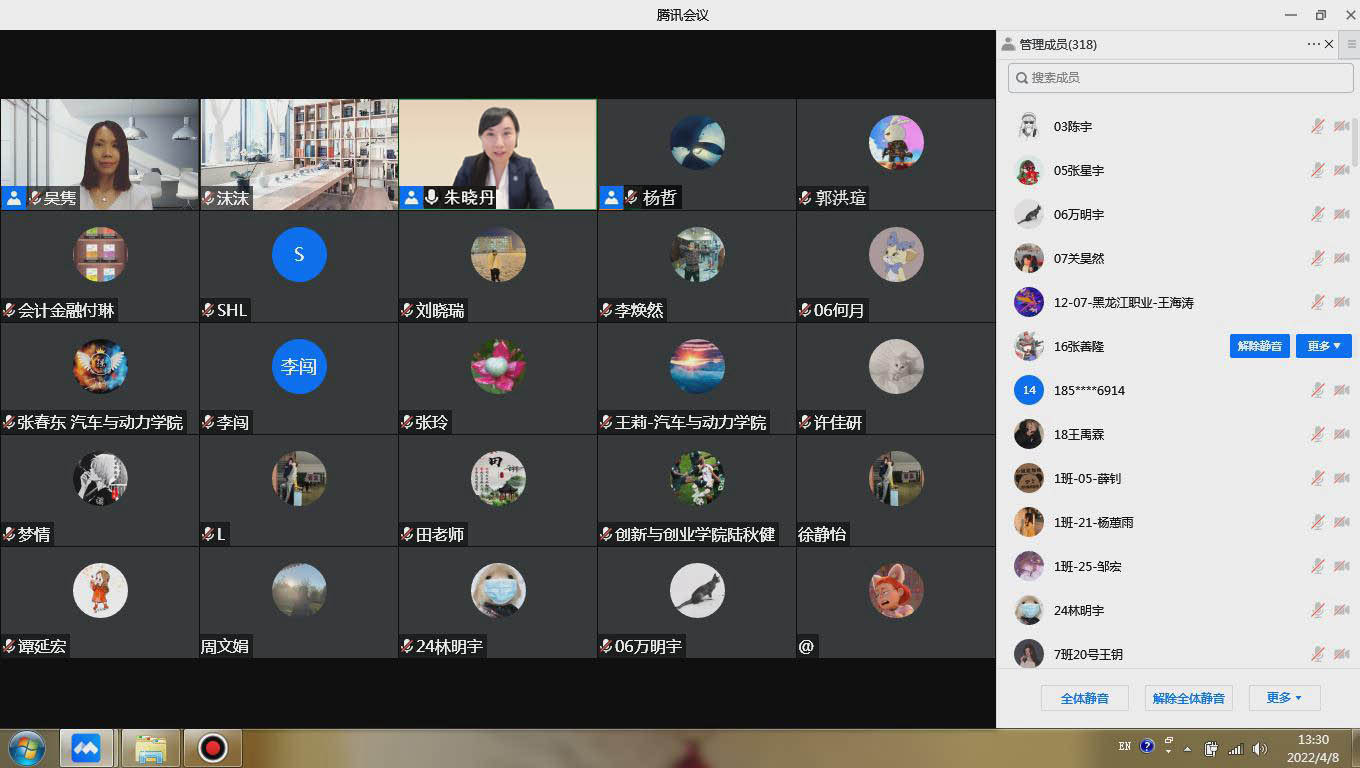Image resolution: width=1360 pixels, height=768 pixels.
Task: Open the screen recorder icon in taskbar
Action: pyautogui.click(x=212, y=748)
